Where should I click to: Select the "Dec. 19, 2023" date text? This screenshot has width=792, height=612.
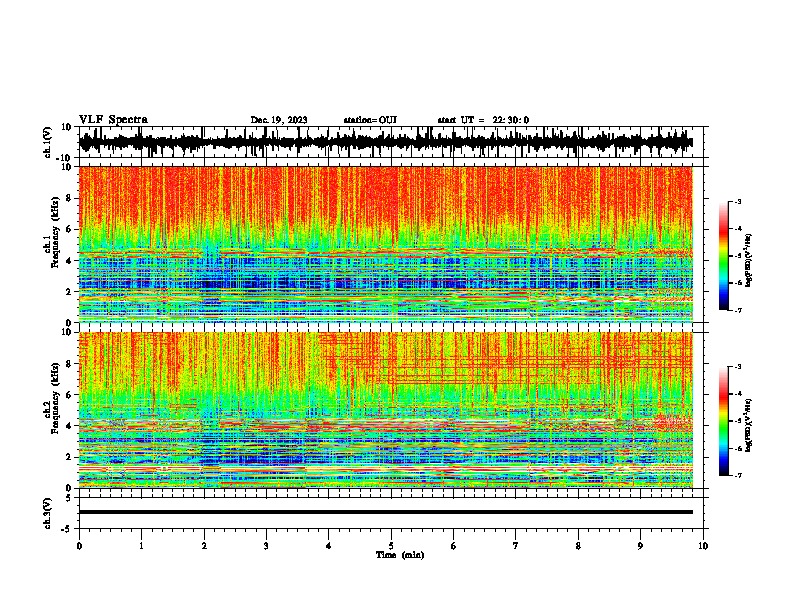[x=279, y=120]
